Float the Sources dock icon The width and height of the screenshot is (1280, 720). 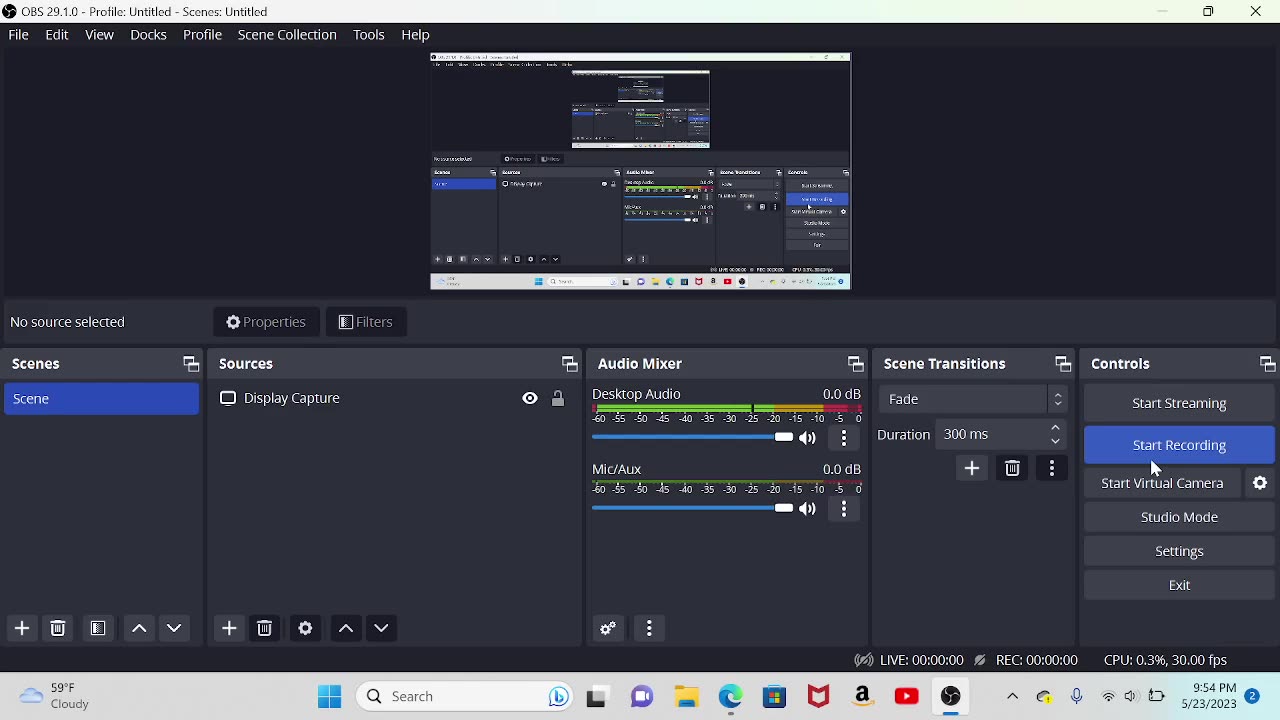pyautogui.click(x=569, y=364)
